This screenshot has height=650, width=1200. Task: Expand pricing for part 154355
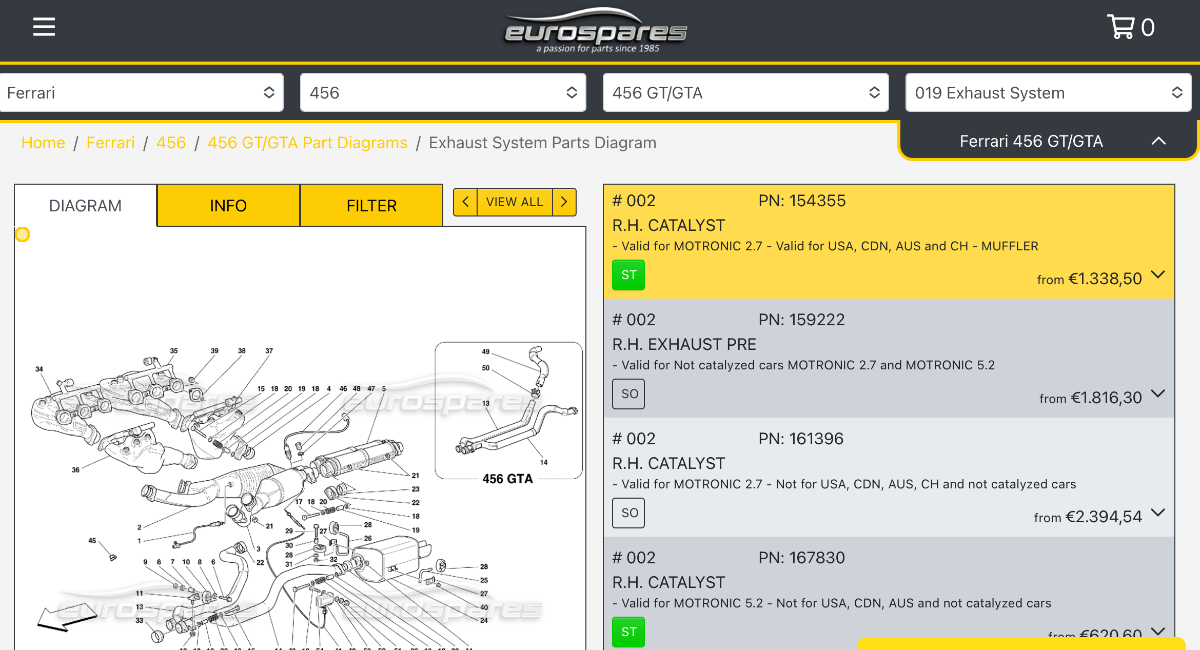[1158, 275]
